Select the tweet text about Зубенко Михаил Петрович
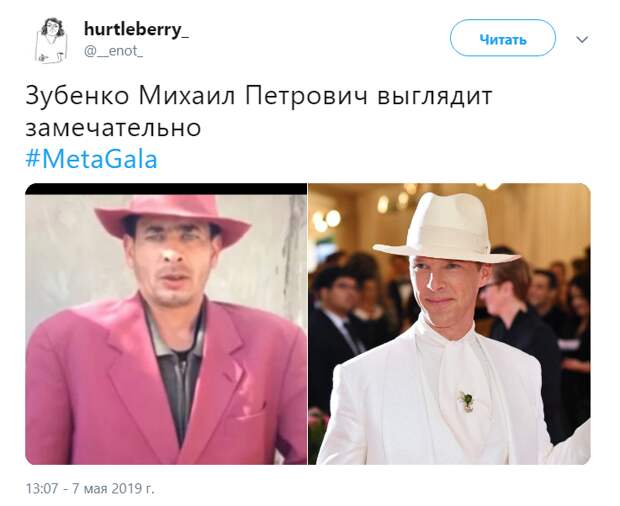The height and width of the screenshot is (506, 620). click(x=259, y=112)
